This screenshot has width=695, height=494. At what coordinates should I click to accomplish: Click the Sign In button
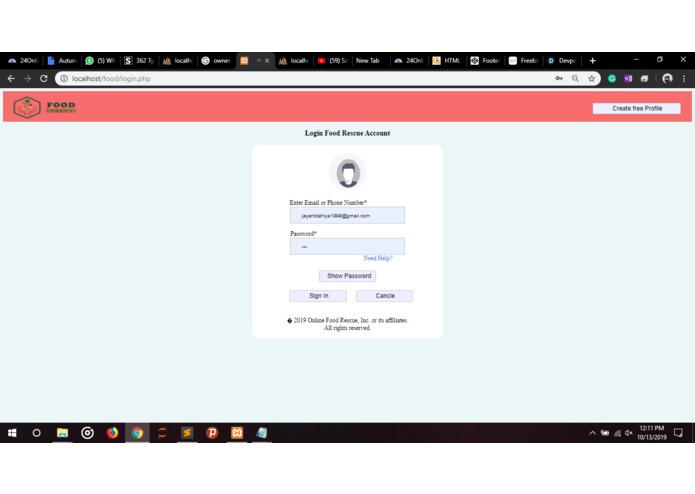(x=318, y=296)
